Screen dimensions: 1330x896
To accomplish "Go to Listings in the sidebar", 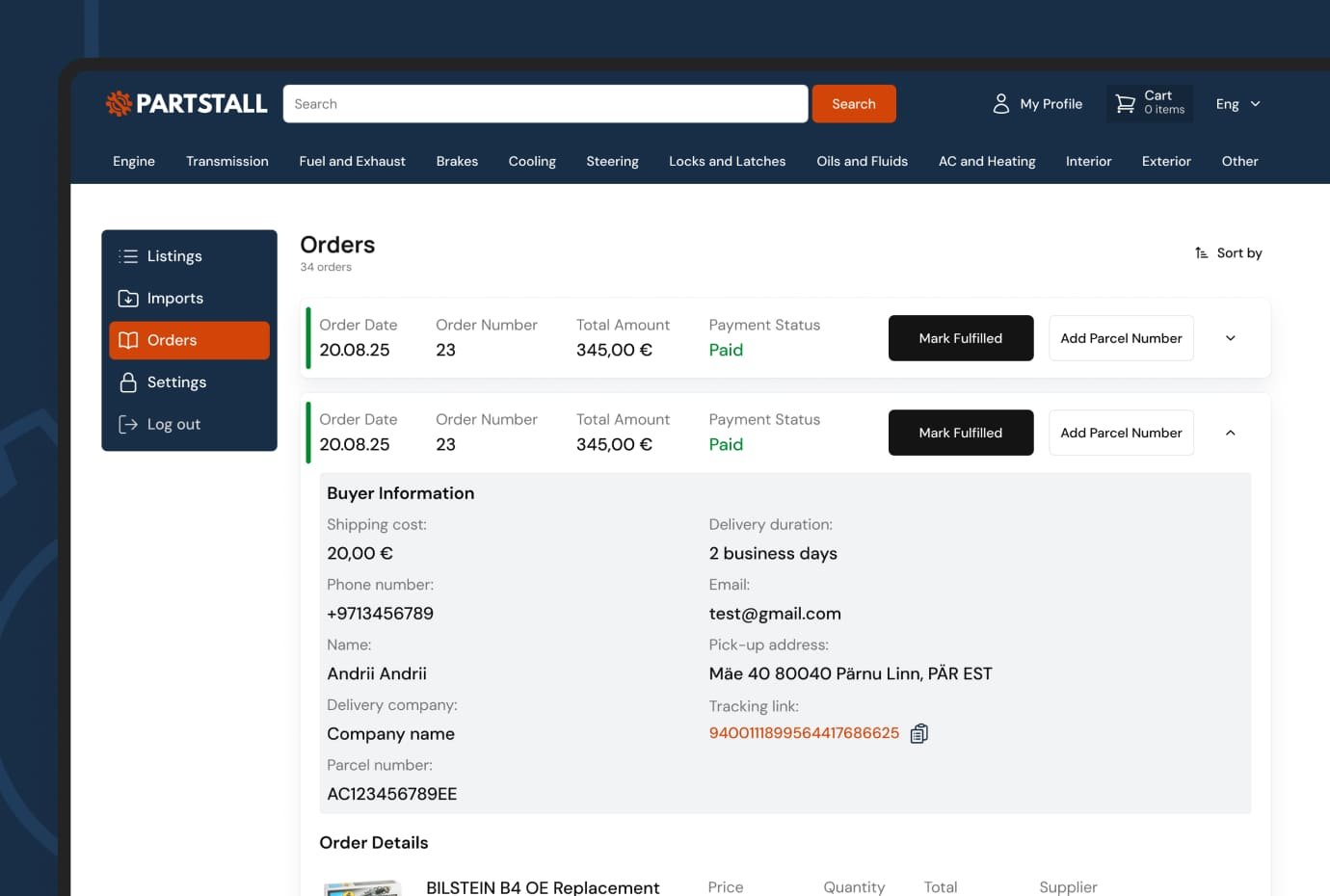I will (189, 256).
